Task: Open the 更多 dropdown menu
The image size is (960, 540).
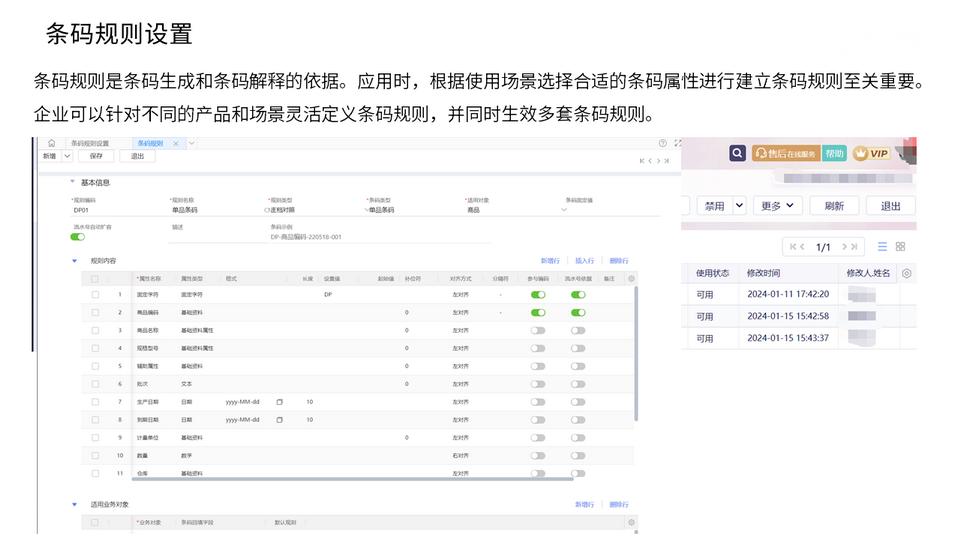Action: tap(781, 205)
